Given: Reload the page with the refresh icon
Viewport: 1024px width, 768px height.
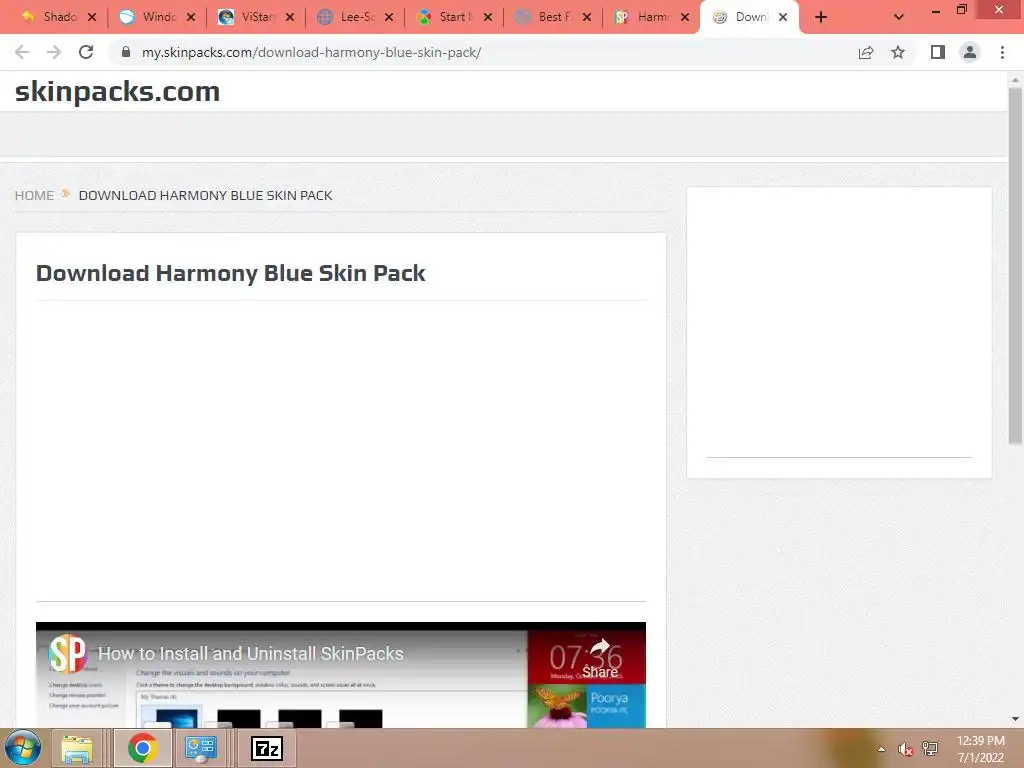Looking at the screenshot, I should pyautogui.click(x=86, y=52).
